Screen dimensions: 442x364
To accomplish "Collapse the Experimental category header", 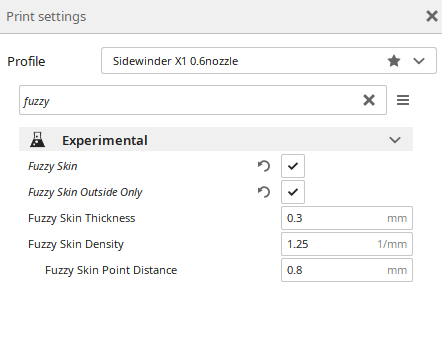I will tap(216, 139).
